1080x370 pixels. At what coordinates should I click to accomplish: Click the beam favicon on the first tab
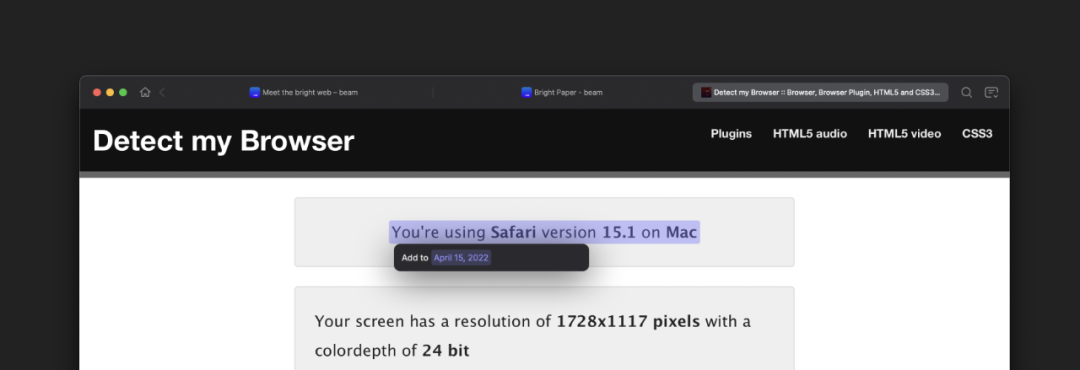(x=254, y=92)
